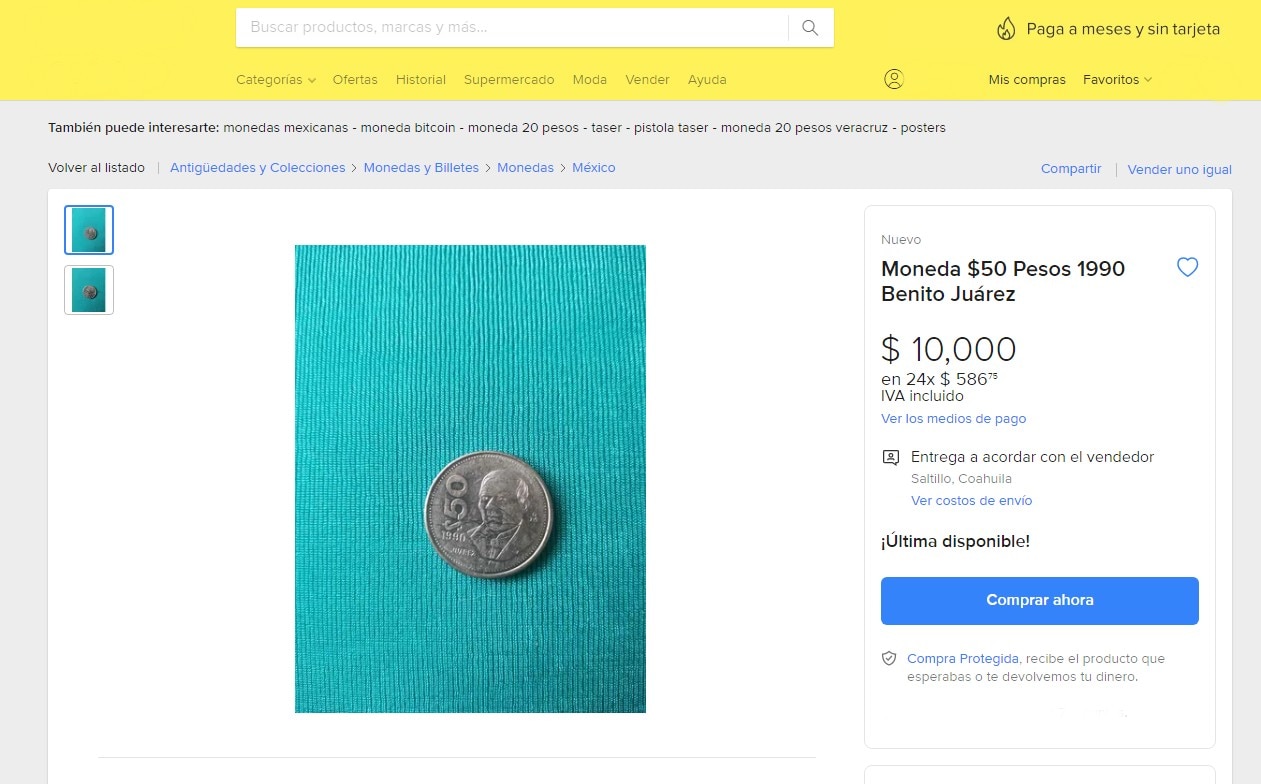1261x784 pixels.
Task: Click Compartir to share listing
Action: click(x=1070, y=169)
